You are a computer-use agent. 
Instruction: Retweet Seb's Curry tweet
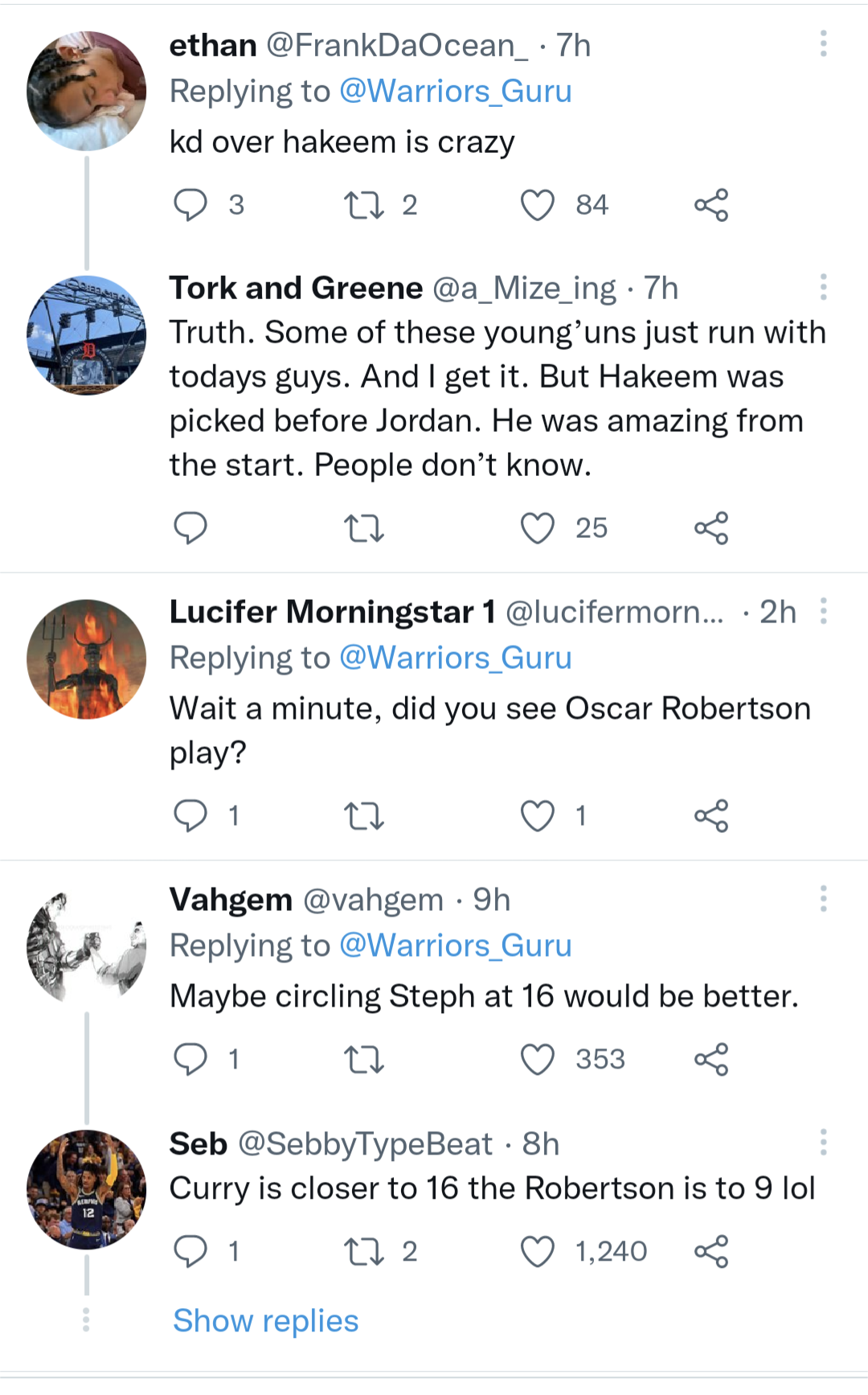(x=364, y=1252)
